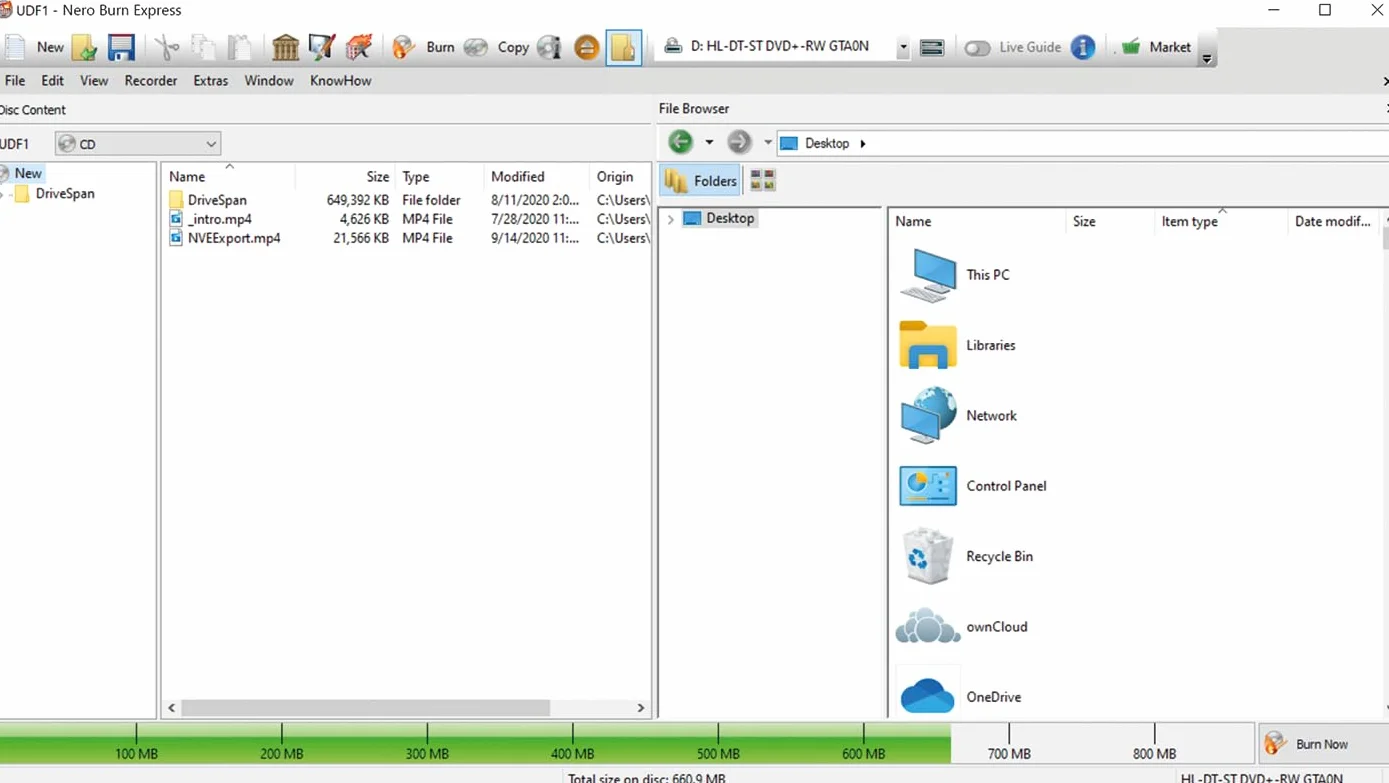Select the DriveSpan folder in file list
The image size is (1389, 783).
tap(217, 200)
